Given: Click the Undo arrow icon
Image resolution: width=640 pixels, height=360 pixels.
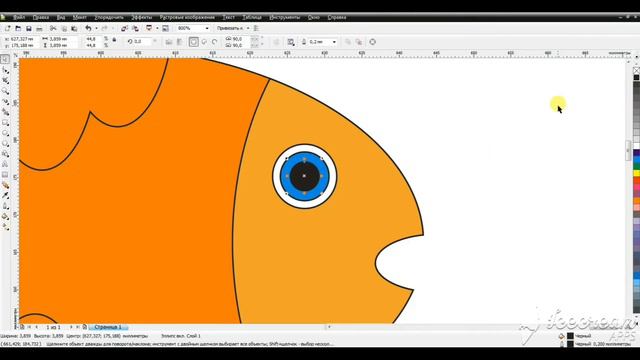Looking at the screenshot, I should tap(88, 28).
